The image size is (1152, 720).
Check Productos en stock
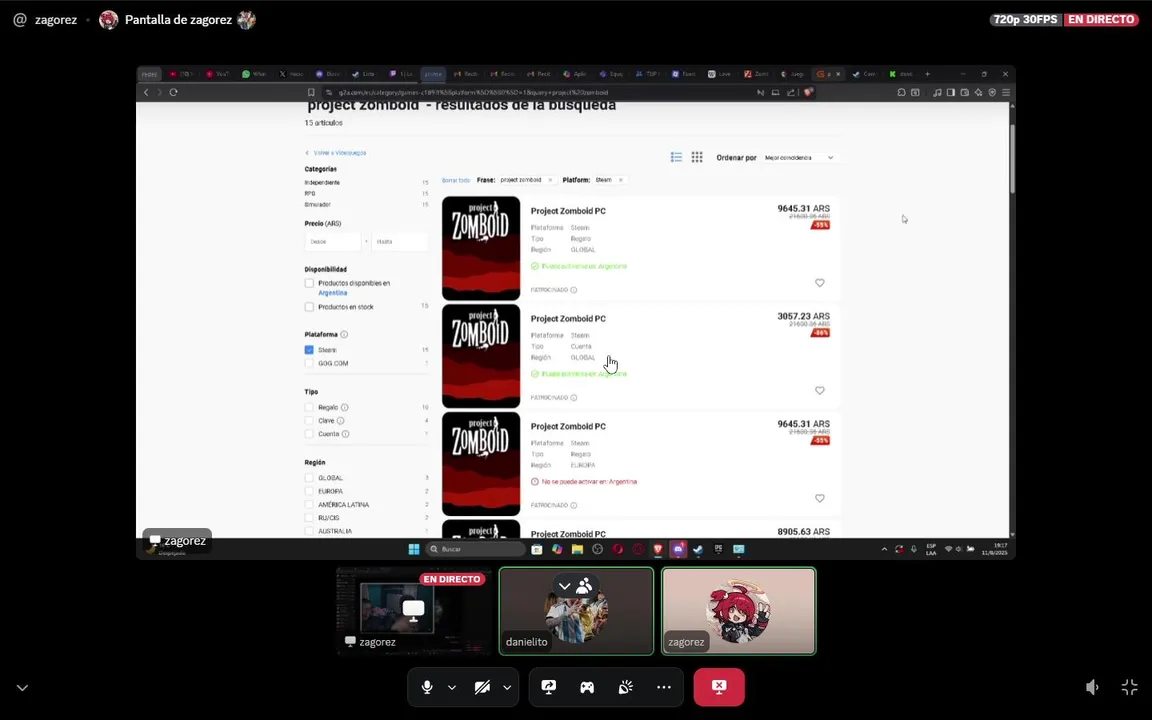point(309,307)
